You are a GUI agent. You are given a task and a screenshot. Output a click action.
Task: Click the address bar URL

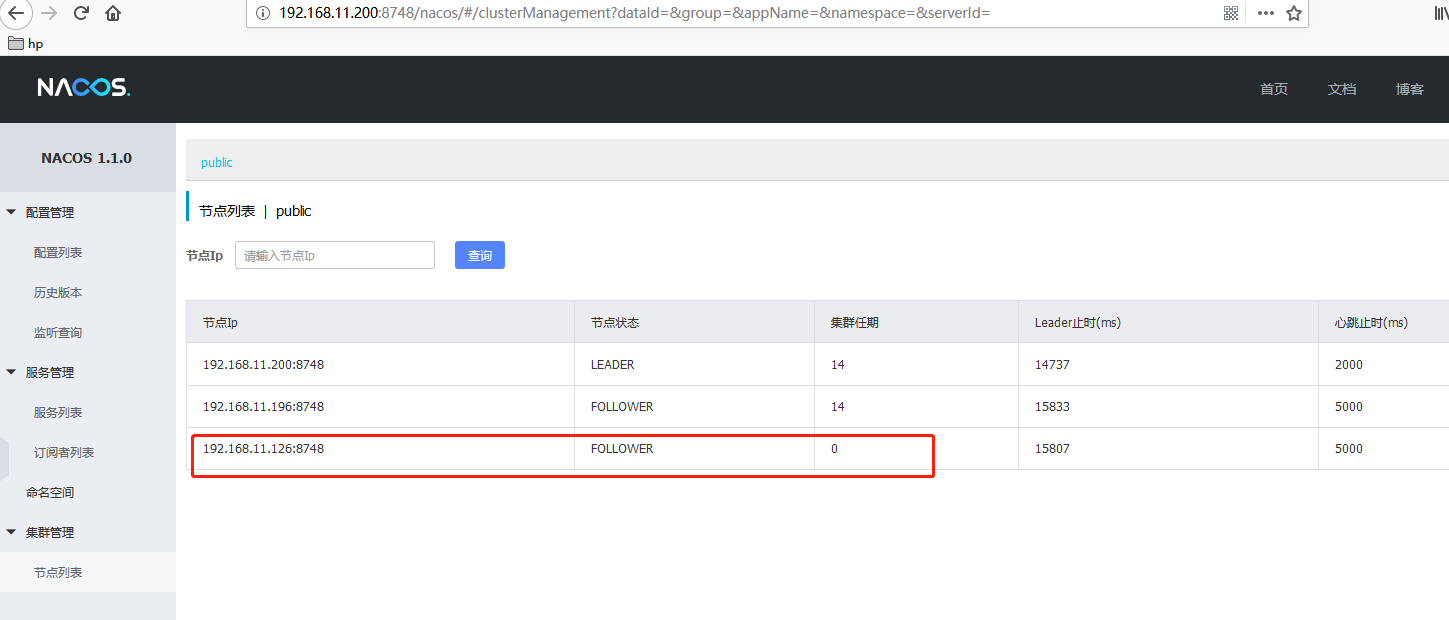[635, 13]
